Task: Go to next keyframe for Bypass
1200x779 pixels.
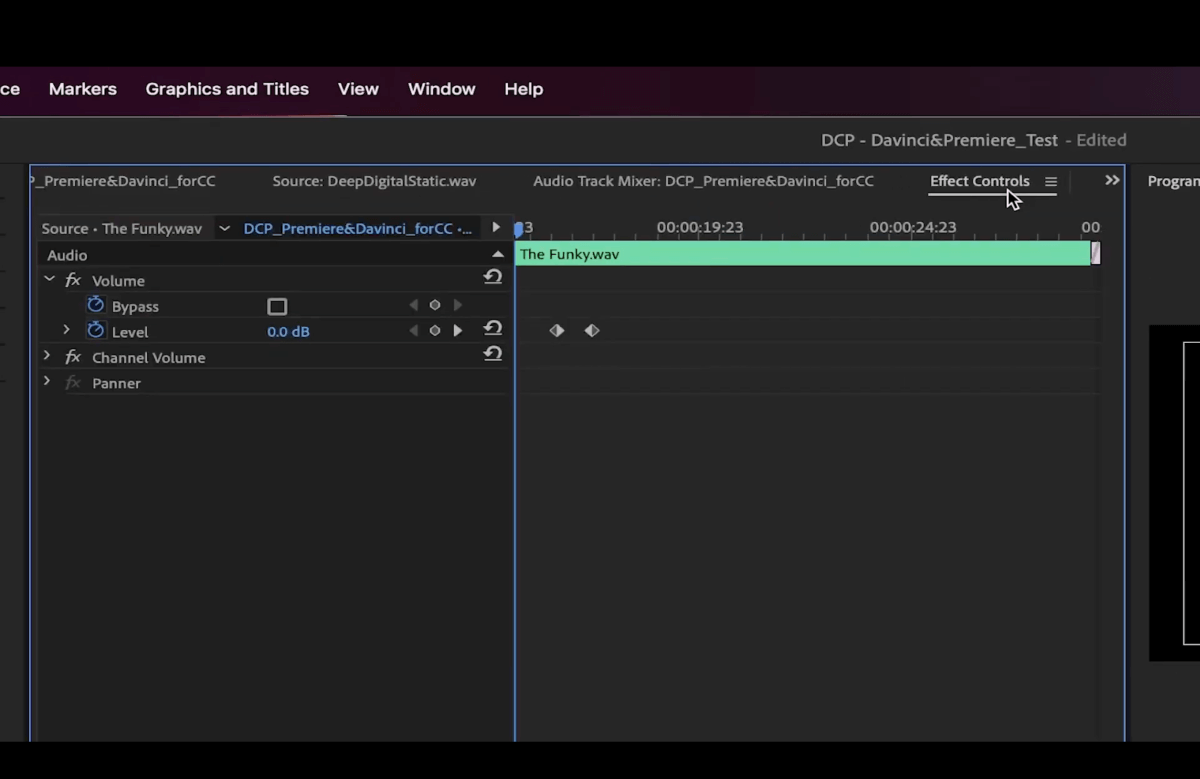Action: tap(458, 305)
